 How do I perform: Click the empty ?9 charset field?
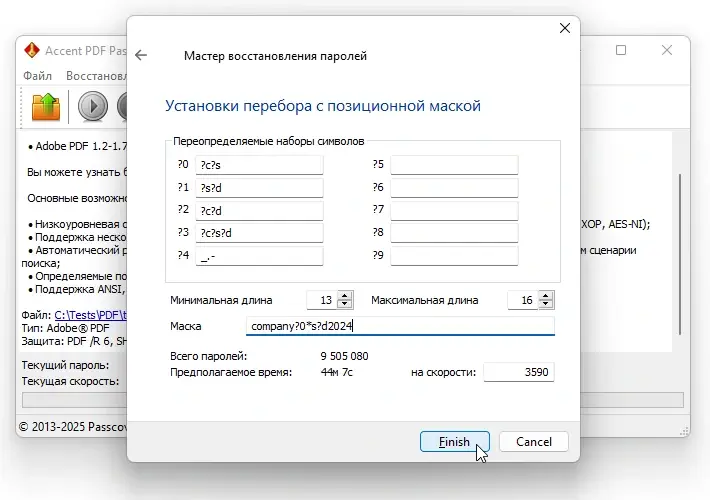[454, 256]
